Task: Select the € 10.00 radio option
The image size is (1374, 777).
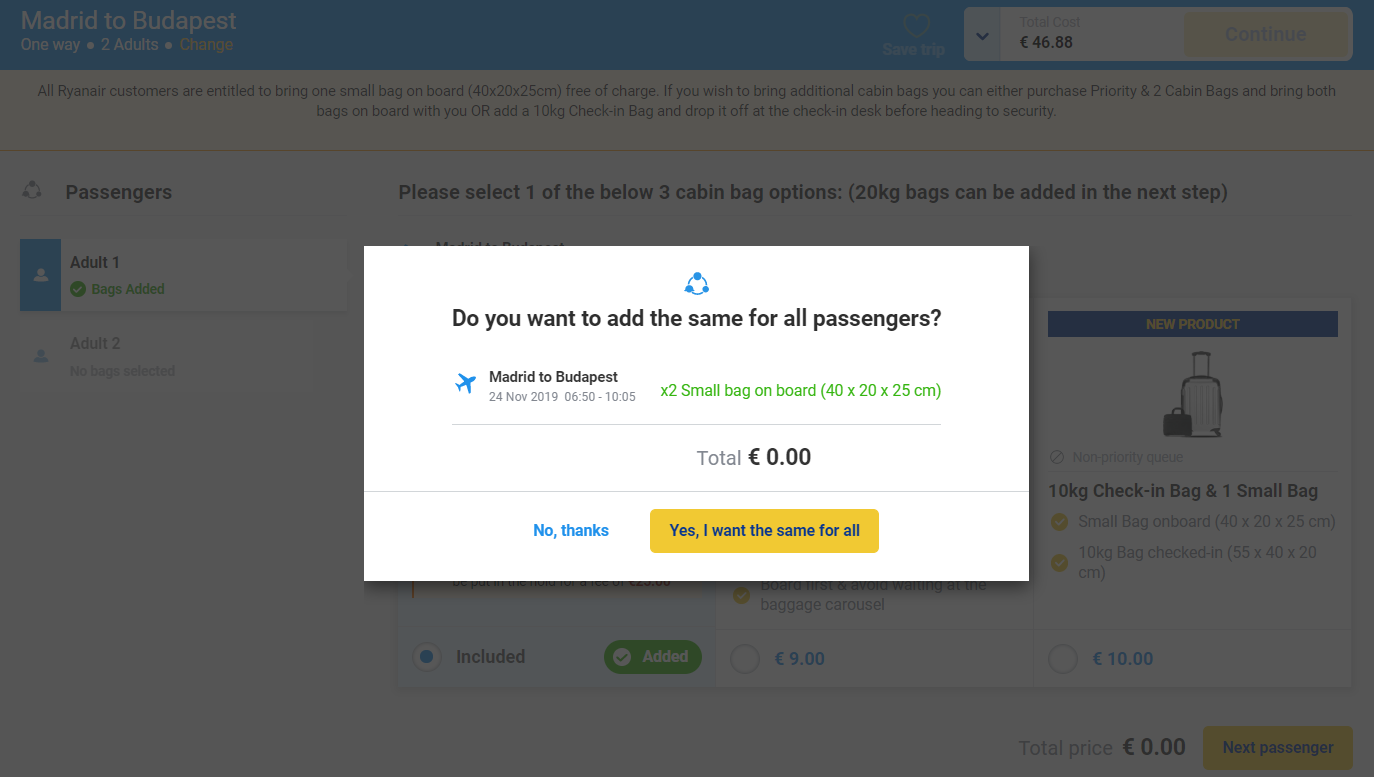Action: [1062, 659]
